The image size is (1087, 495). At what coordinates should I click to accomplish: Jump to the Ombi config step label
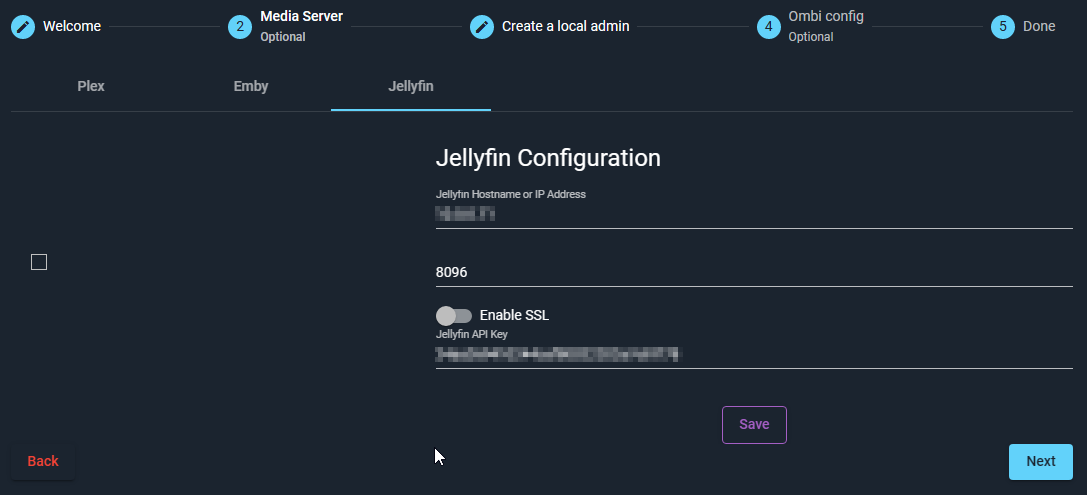825,17
